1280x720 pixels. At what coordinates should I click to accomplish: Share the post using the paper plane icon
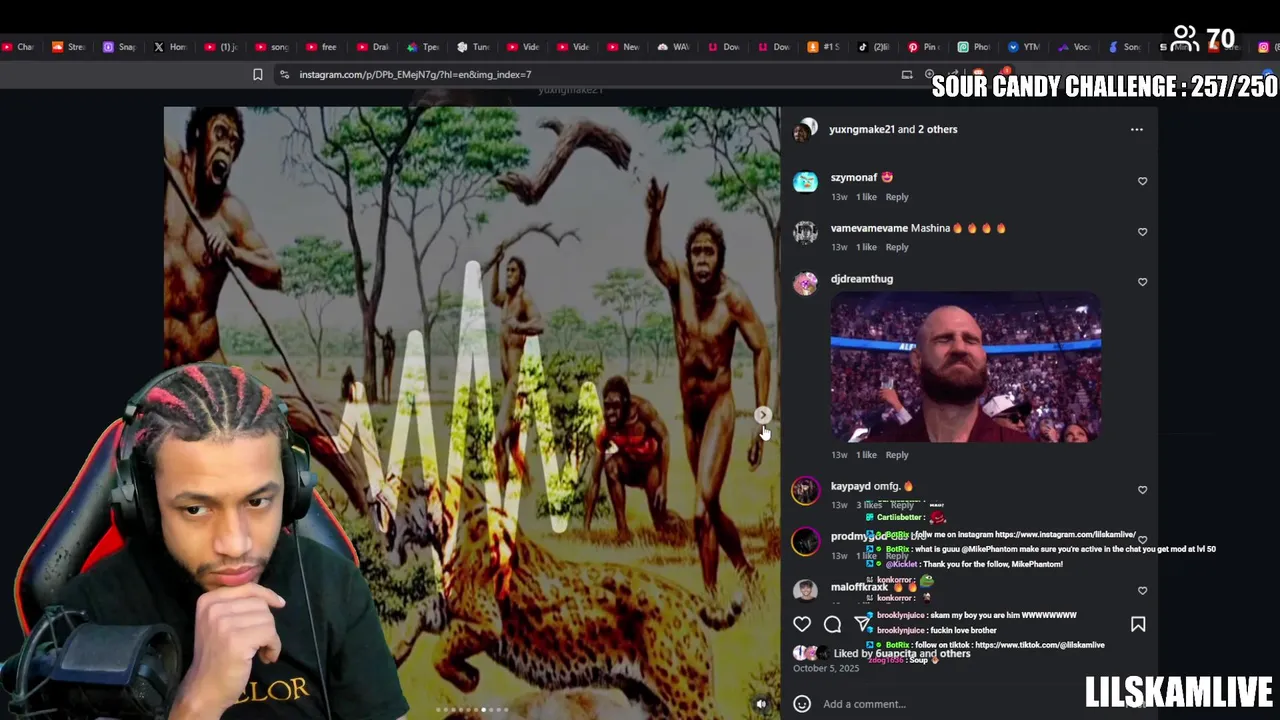tap(862, 624)
